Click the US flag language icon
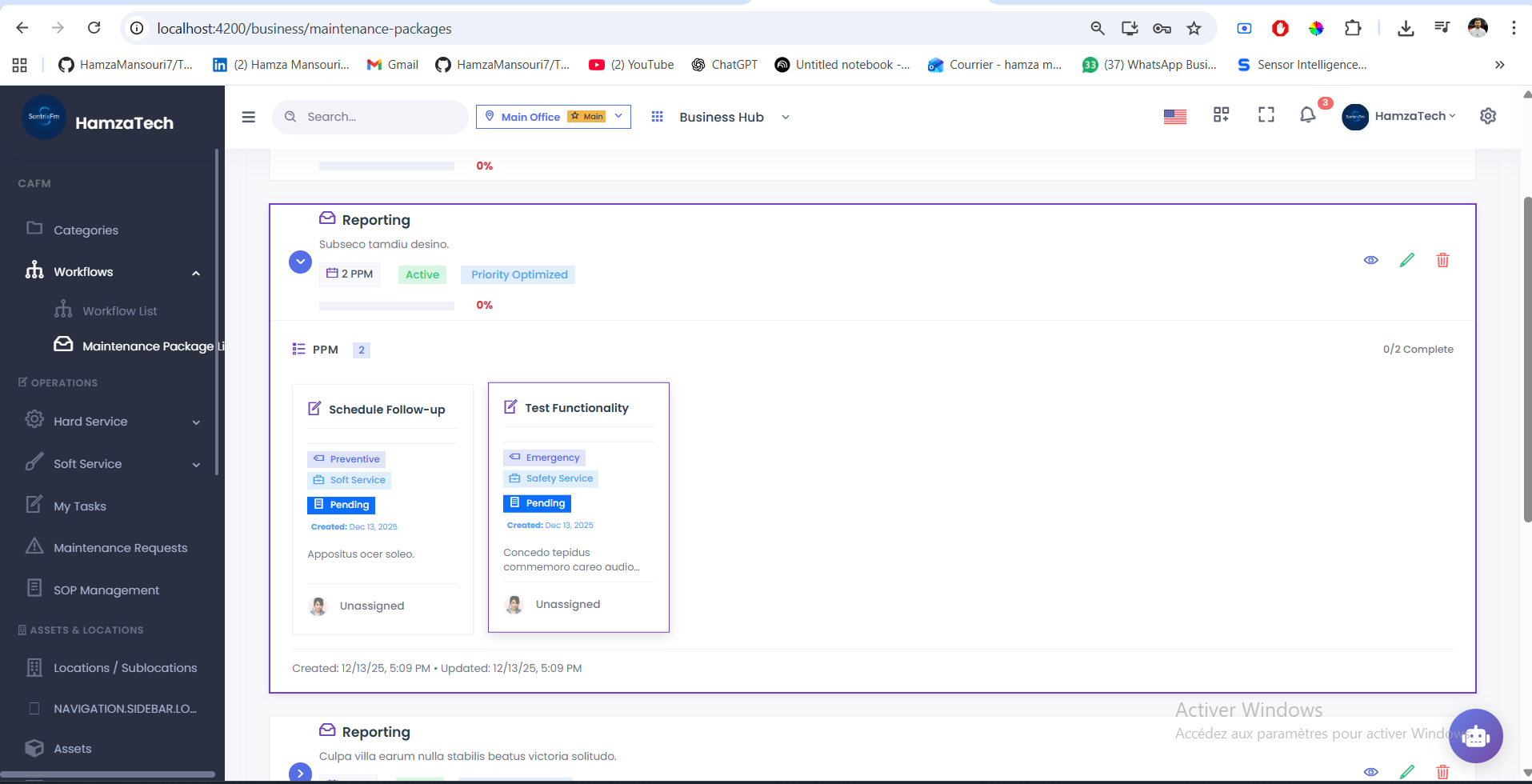 1174,116
